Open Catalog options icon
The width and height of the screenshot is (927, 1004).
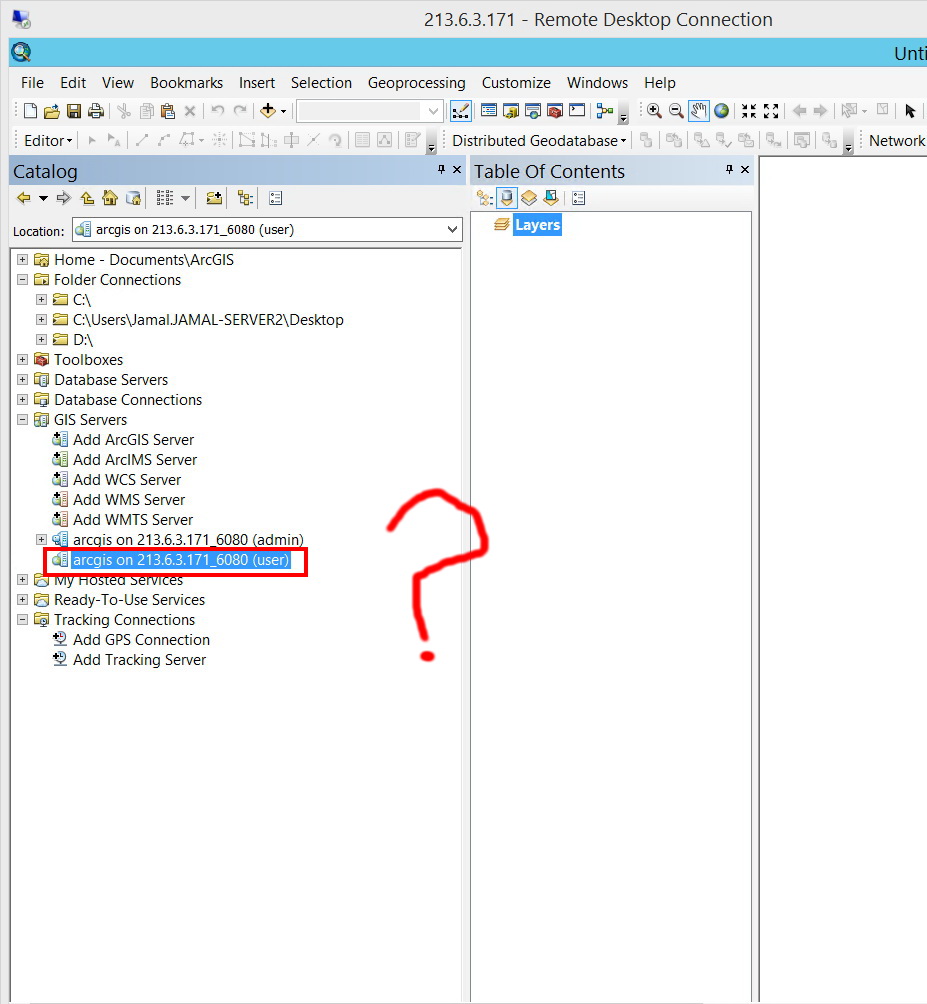point(276,198)
